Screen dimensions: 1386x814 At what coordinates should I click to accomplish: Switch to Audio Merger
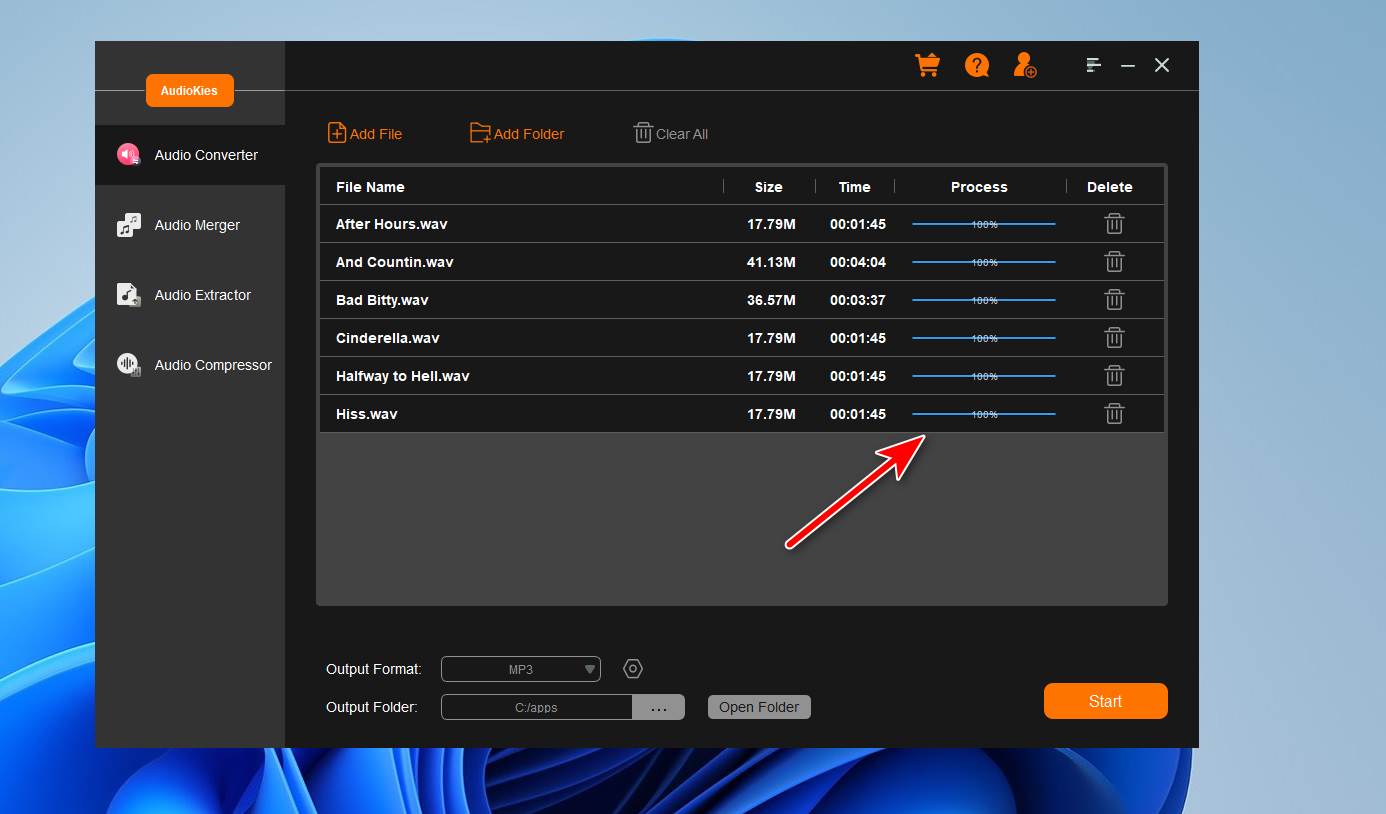190,225
